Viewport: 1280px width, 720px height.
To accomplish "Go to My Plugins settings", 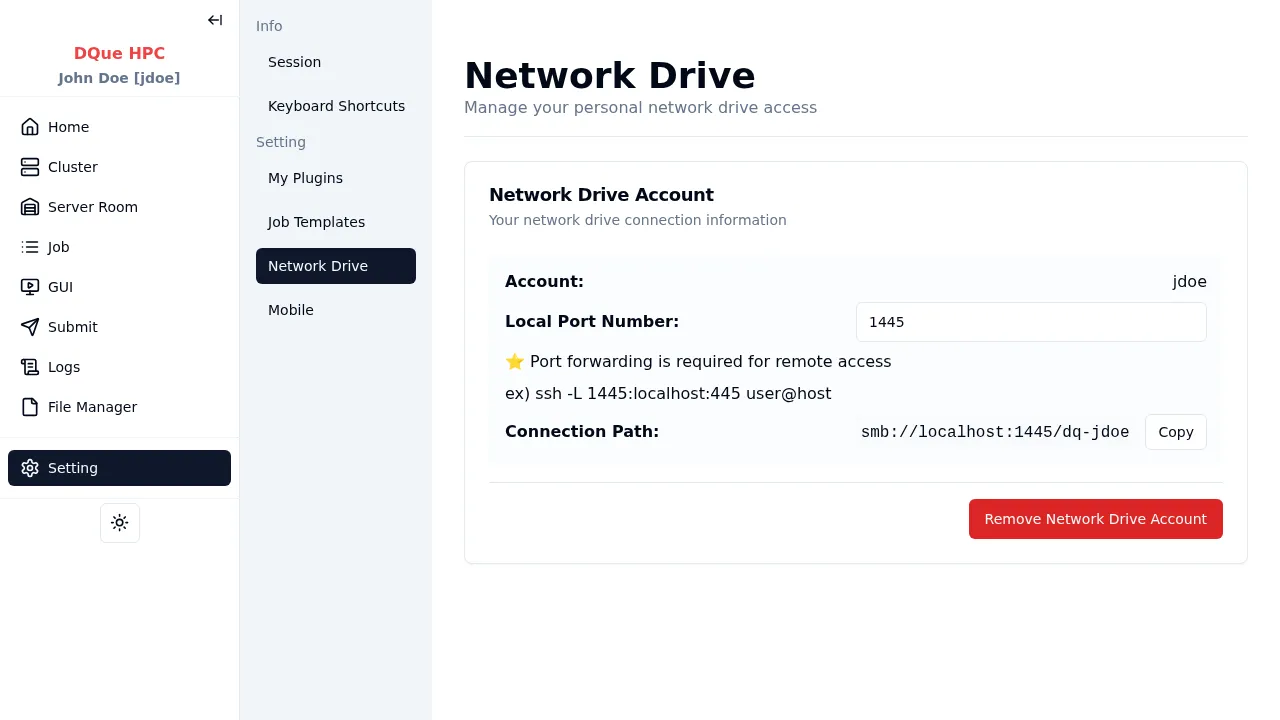I will [305, 178].
